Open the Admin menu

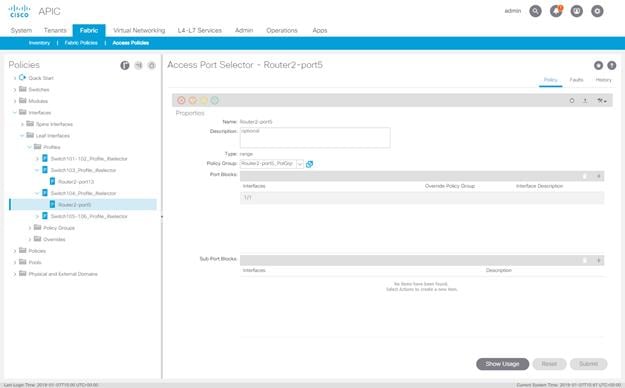pos(244,30)
